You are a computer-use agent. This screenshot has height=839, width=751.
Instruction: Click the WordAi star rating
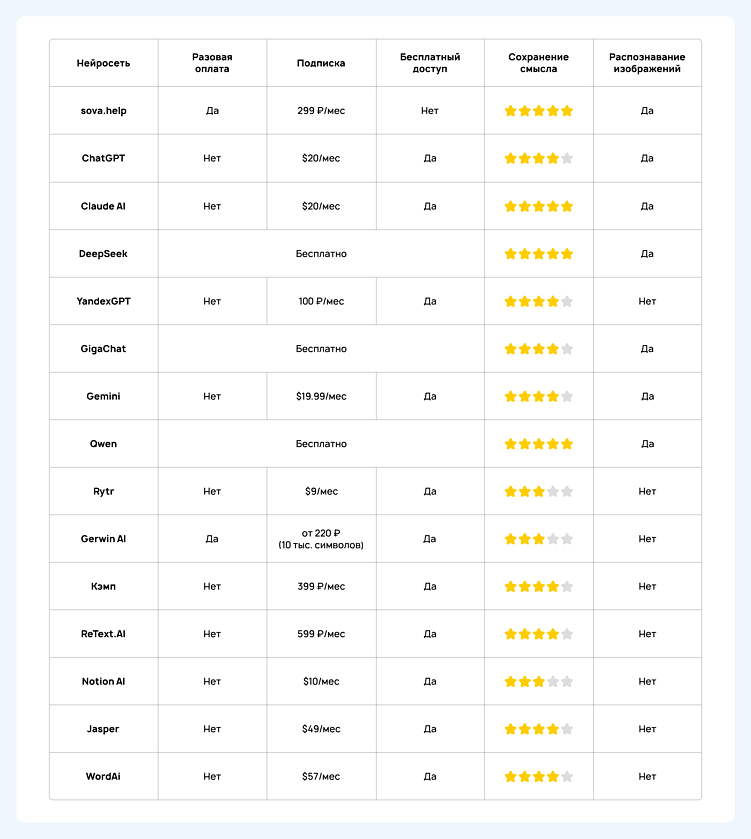(x=539, y=776)
